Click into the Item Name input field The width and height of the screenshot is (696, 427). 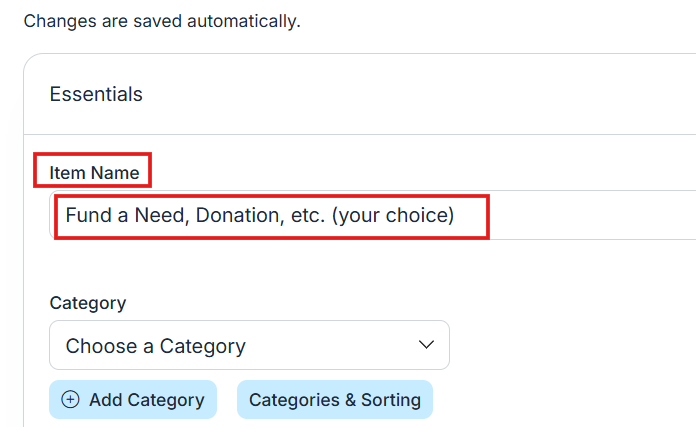(372, 215)
